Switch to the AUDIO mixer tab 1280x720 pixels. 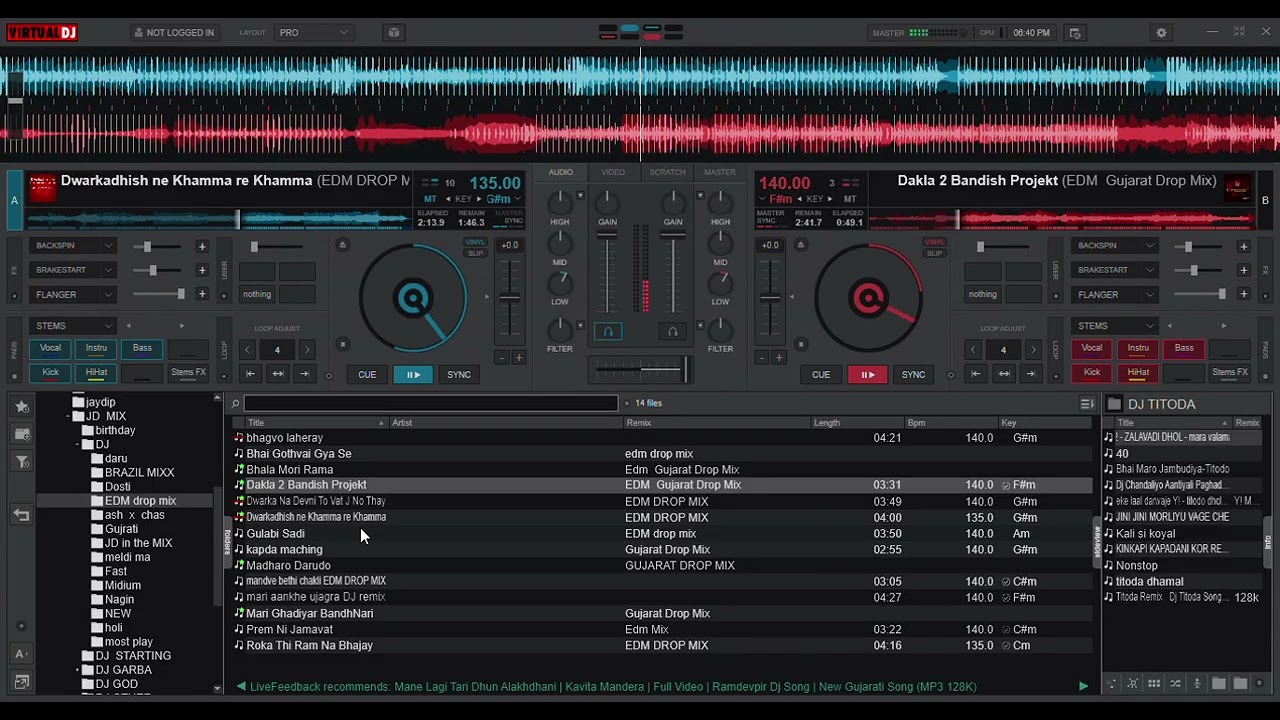[561, 172]
